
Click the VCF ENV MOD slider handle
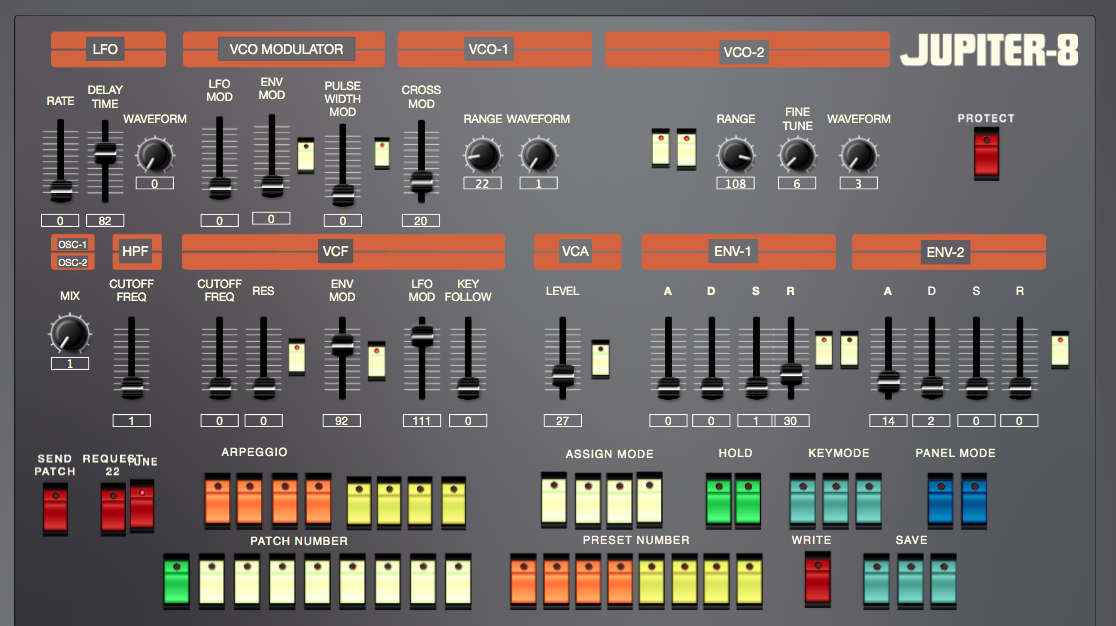(x=342, y=345)
